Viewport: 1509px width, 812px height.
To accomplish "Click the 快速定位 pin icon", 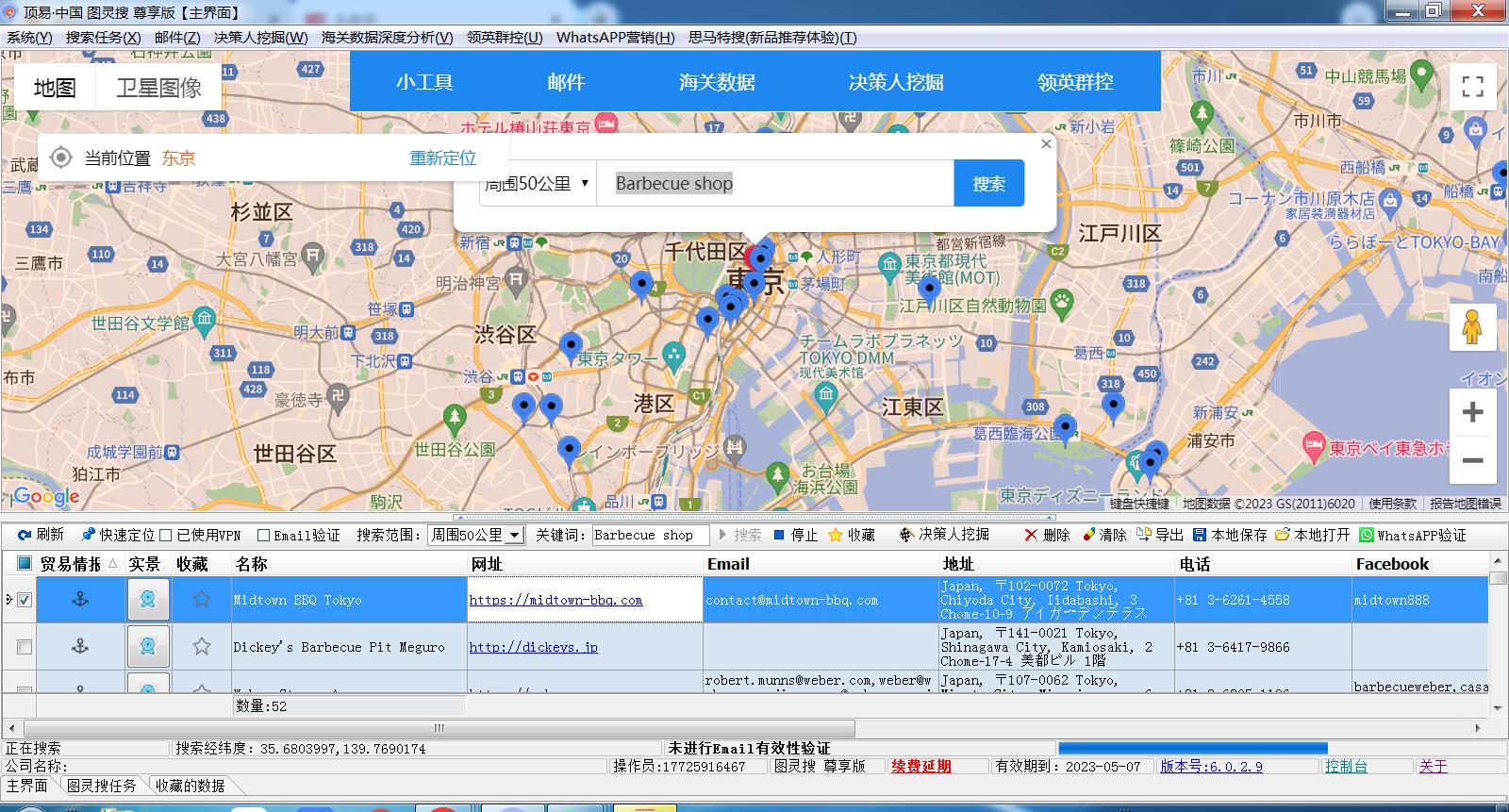I will (88, 535).
